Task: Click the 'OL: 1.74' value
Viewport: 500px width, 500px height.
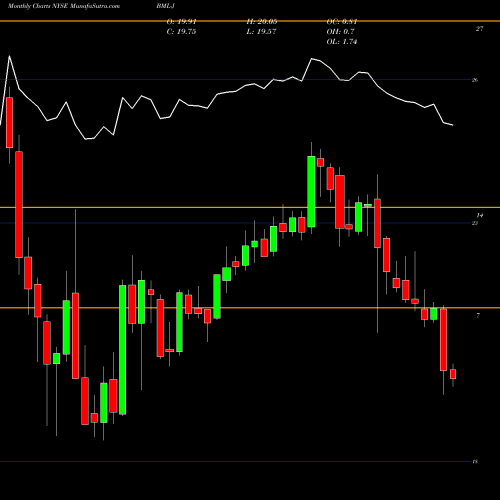Action: [342, 42]
